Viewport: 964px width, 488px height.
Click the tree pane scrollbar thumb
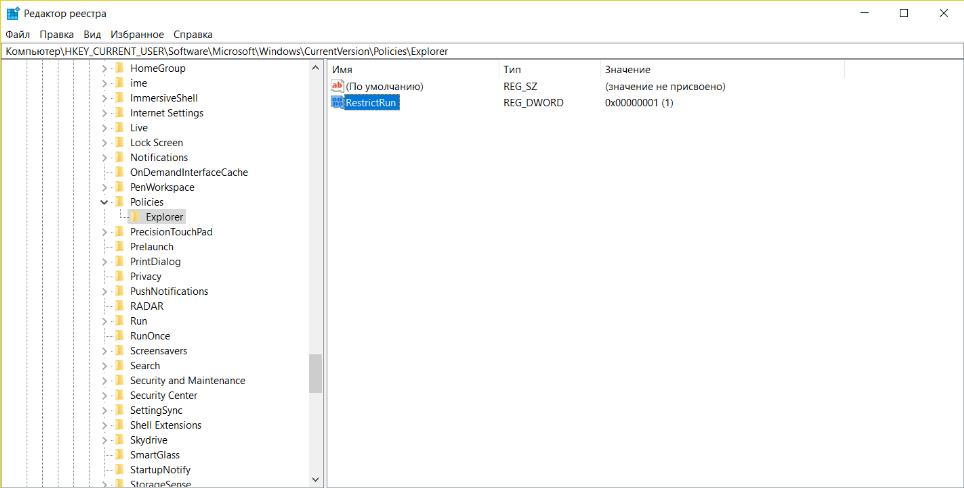click(316, 374)
